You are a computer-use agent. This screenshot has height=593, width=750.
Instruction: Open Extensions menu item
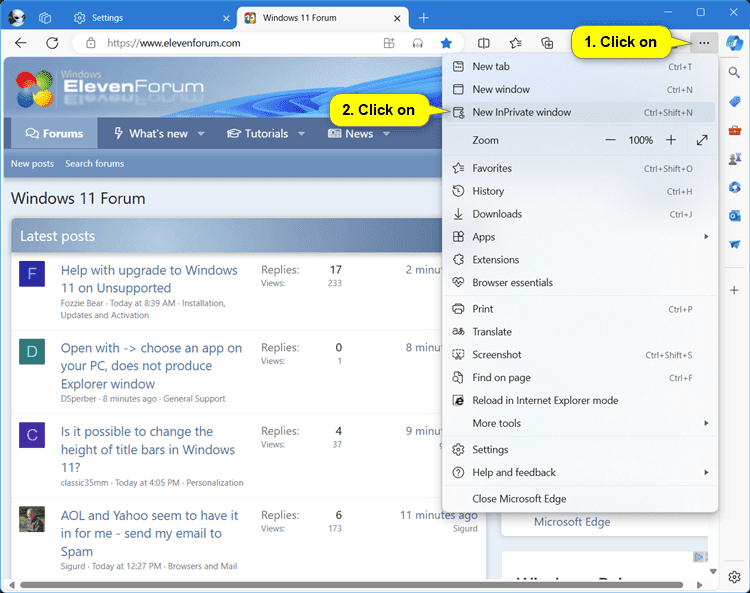tap(580, 260)
